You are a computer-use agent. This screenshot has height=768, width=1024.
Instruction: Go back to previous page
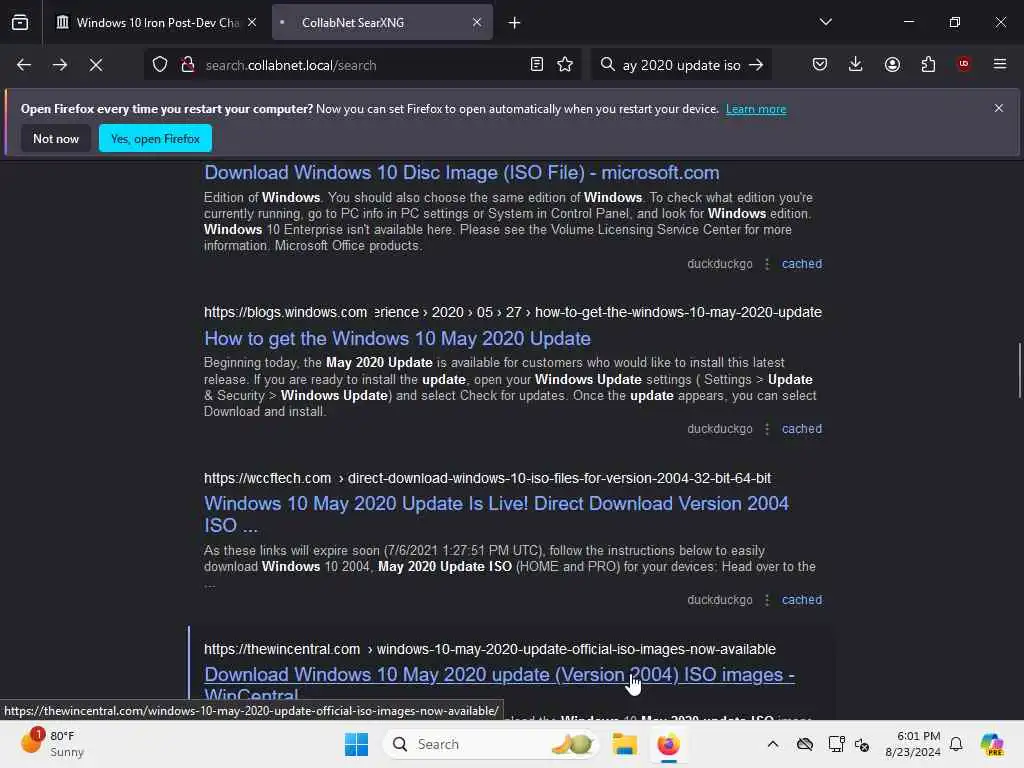[x=24, y=65]
